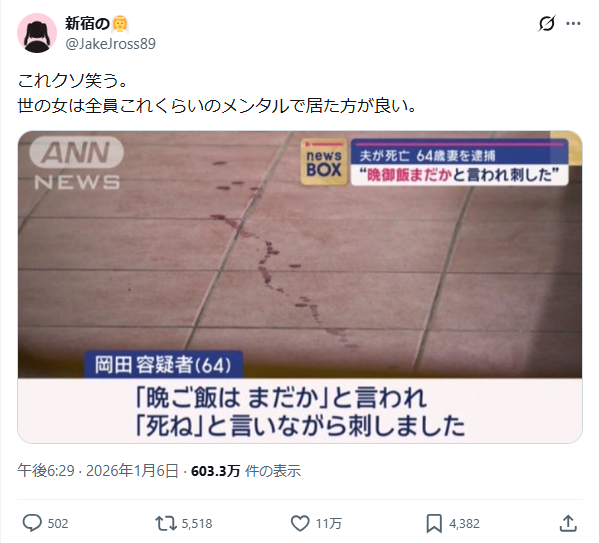Click the reply speech bubble icon
This screenshot has width=599, height=543.
point(32,523)
